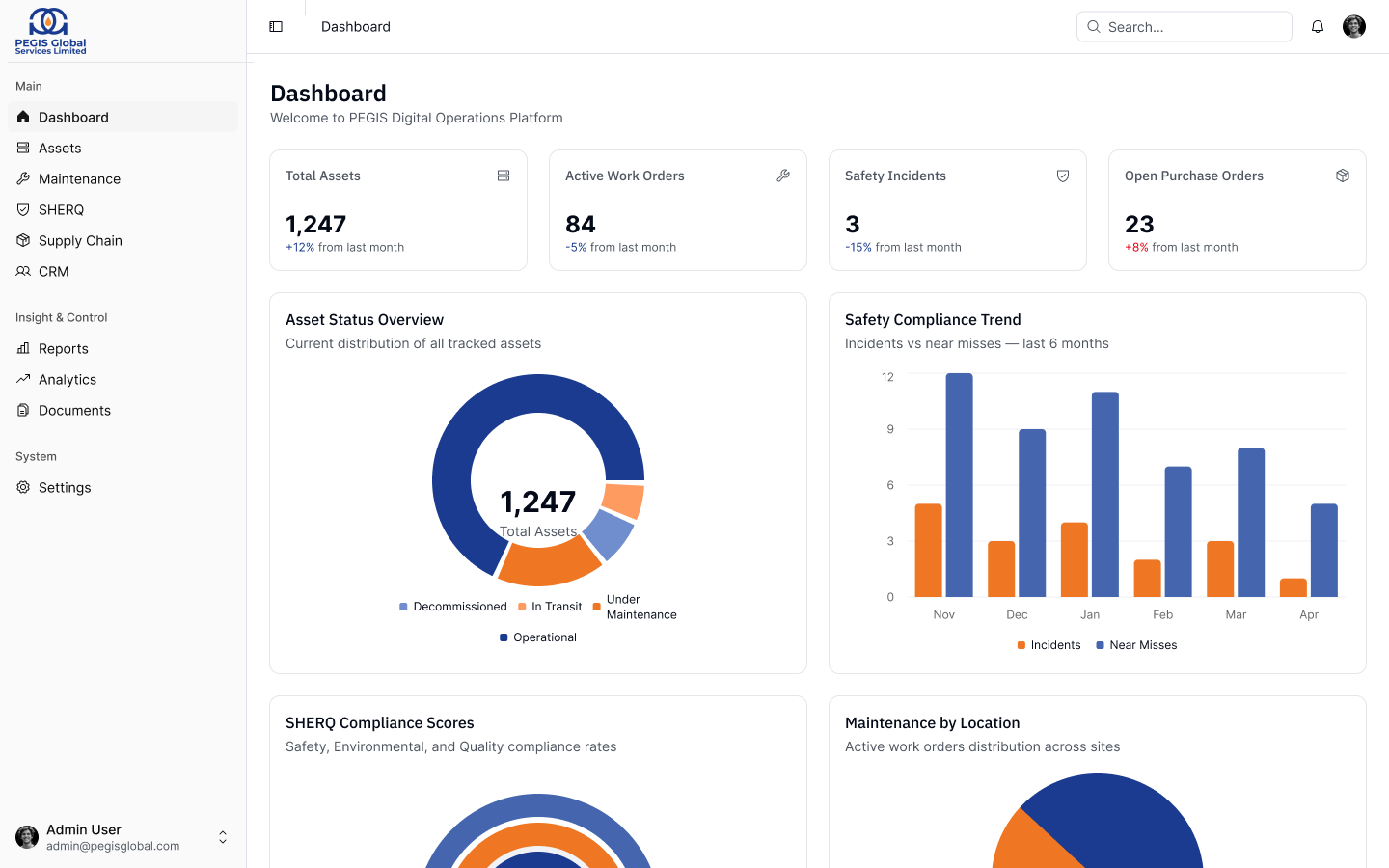Click the search magnifier icon
Screen dimensions: 1389x868
pos(1094,27)
